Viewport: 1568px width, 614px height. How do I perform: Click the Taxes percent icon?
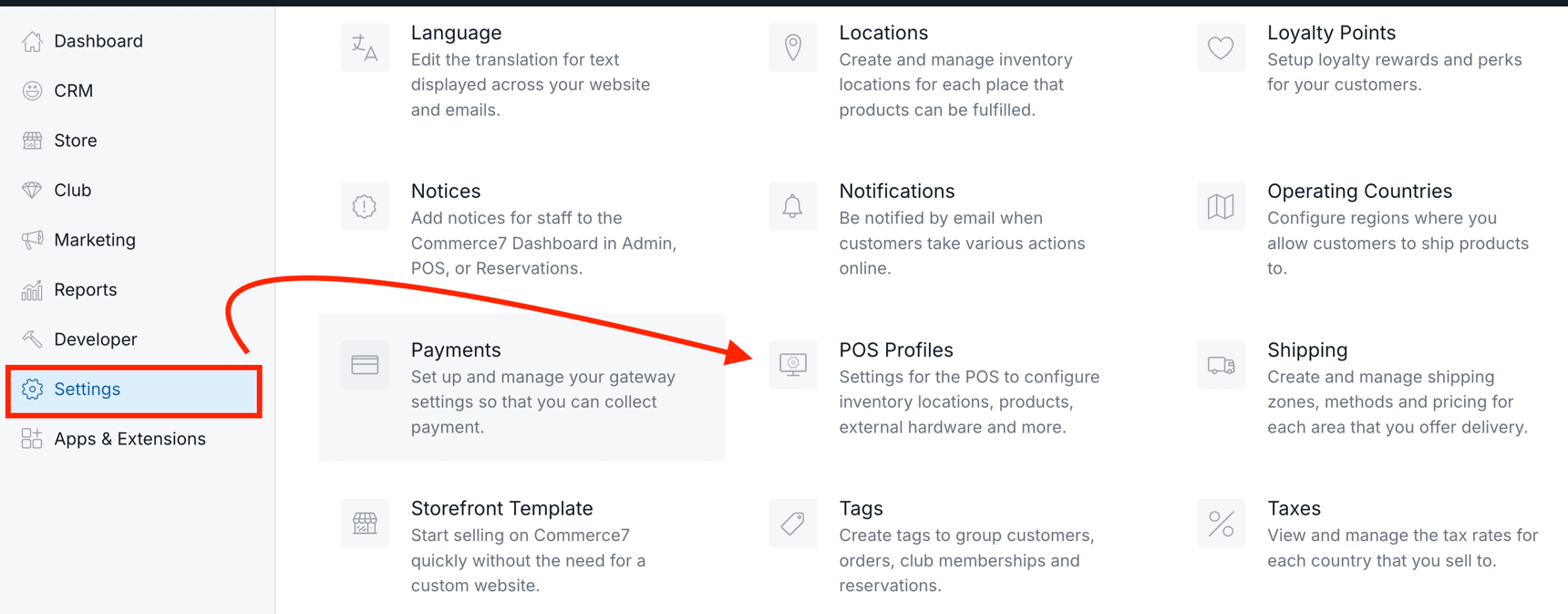point(1221,523)
